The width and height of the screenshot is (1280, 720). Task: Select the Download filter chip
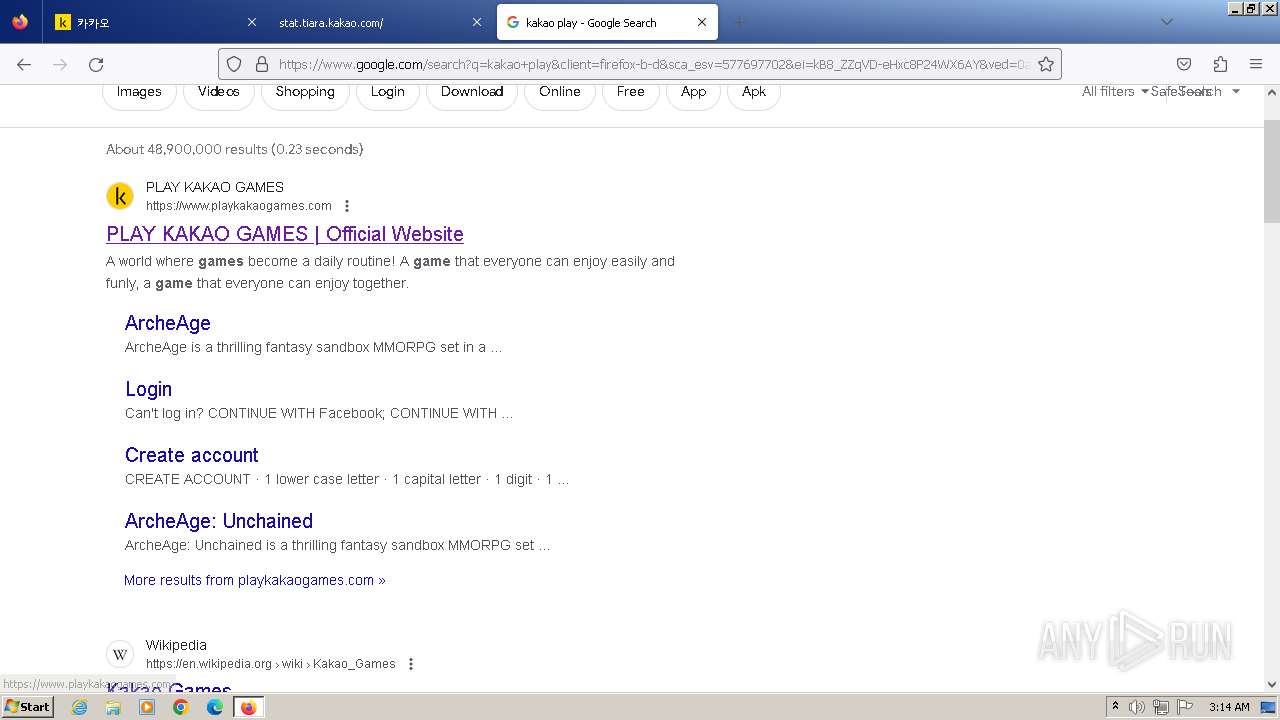[x=472, y=92]
